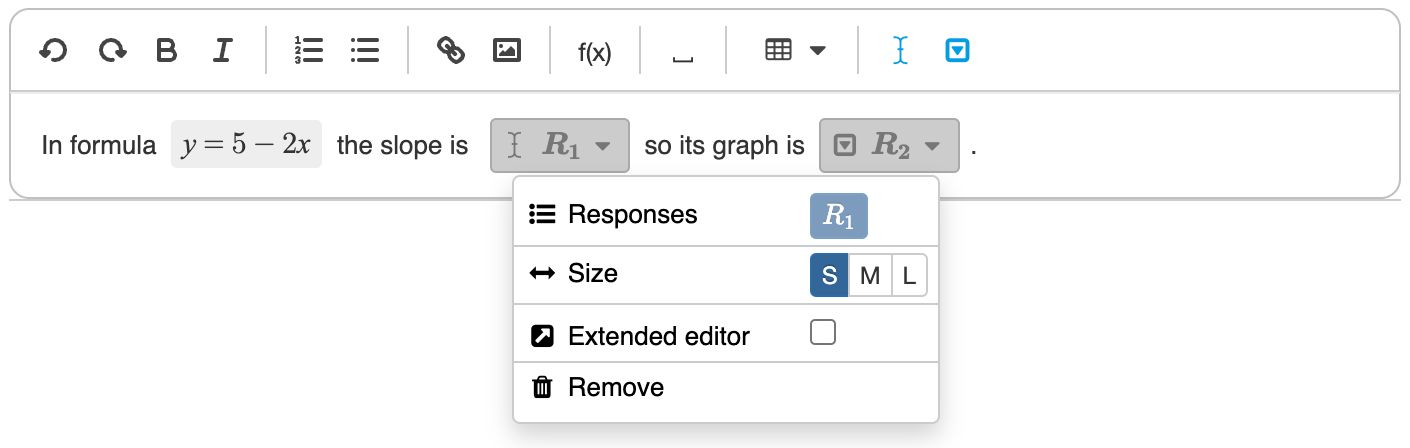Viewport: 1410px width, 448px height.
Task: Insert a dropdown response field
Action: (957, 50)
